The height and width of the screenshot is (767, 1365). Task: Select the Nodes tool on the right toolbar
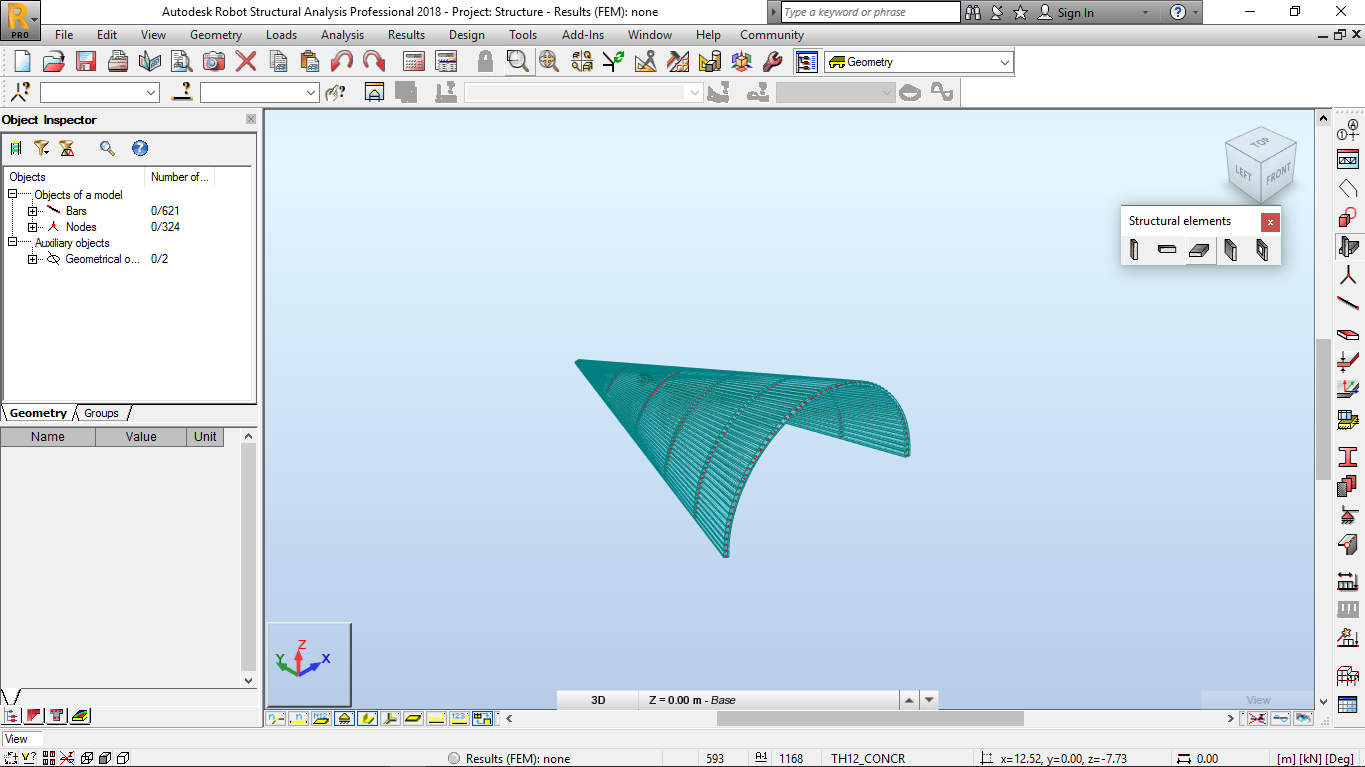(x=1348, y=275)
